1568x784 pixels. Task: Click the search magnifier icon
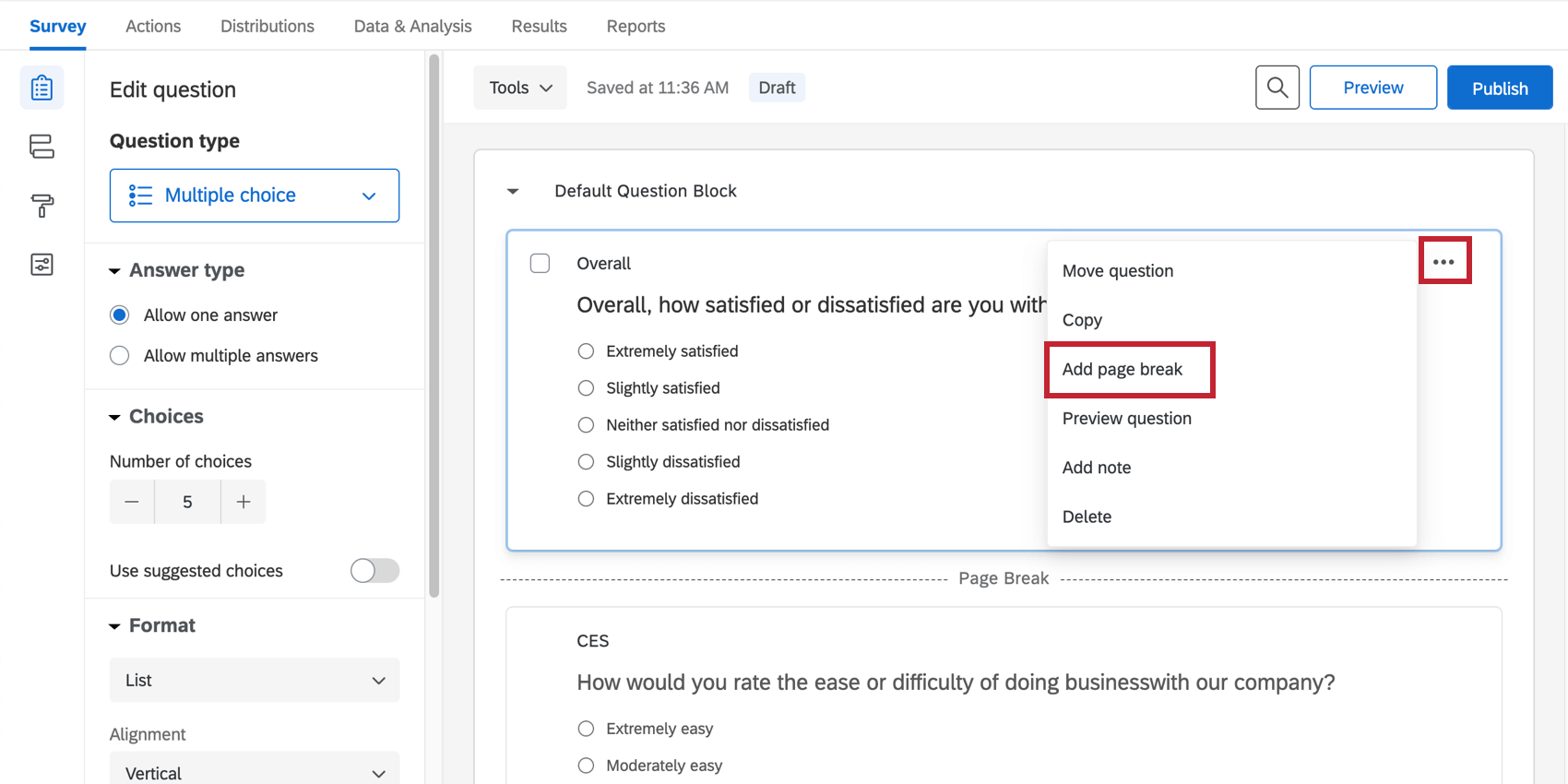pyautogui.click(x=1277, y=88)
